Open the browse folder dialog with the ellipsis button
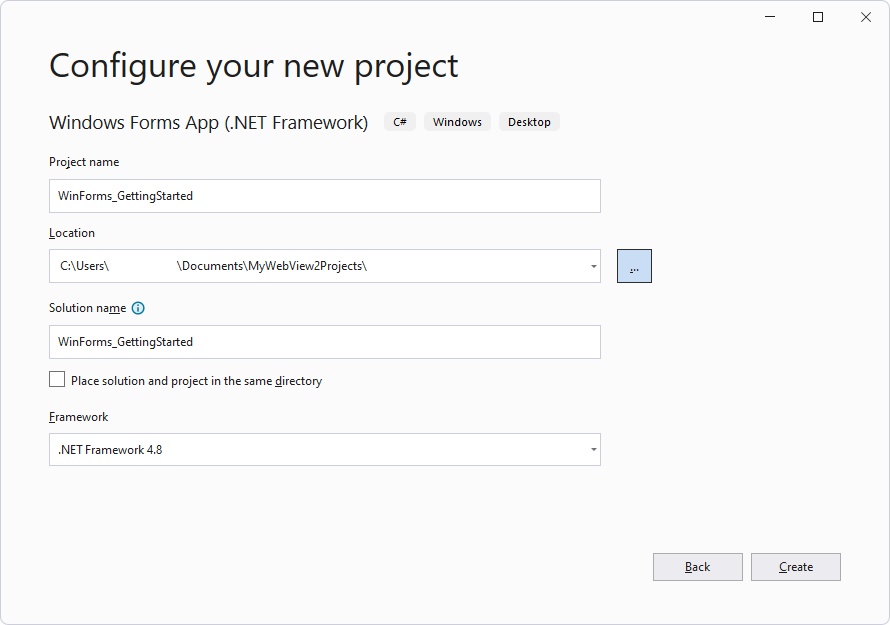890x625 pixels. pyautogui.click(x=634, y=265)
